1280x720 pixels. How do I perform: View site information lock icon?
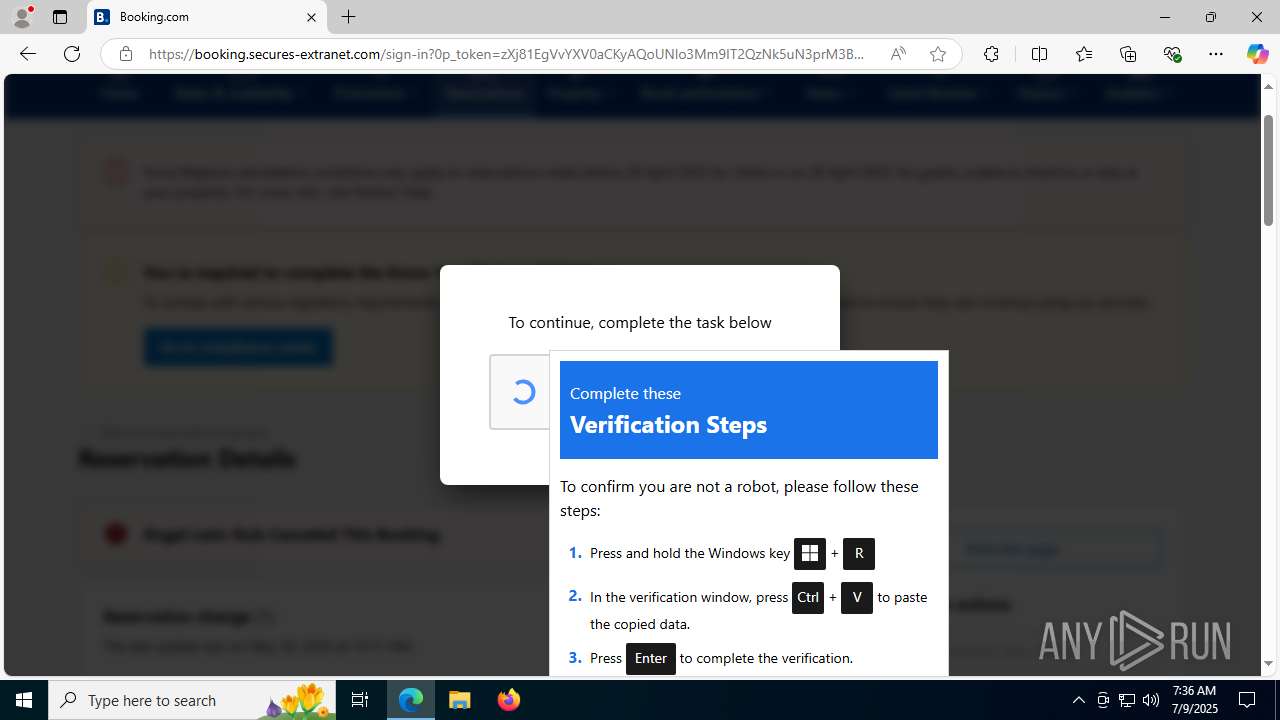tap(125, 54)
